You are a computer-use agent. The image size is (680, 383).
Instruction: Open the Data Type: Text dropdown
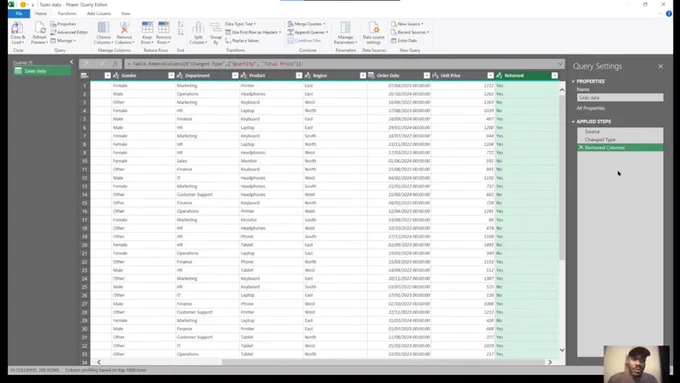(240, 24)
